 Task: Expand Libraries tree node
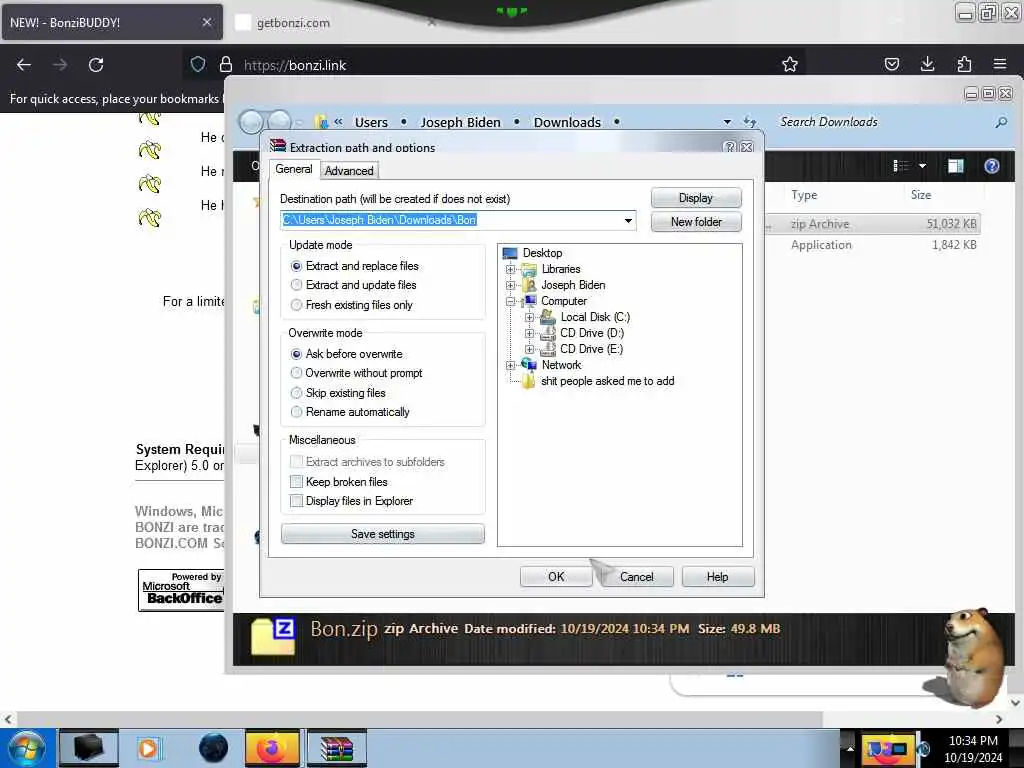pyautogui.click(x=511, y=269)
